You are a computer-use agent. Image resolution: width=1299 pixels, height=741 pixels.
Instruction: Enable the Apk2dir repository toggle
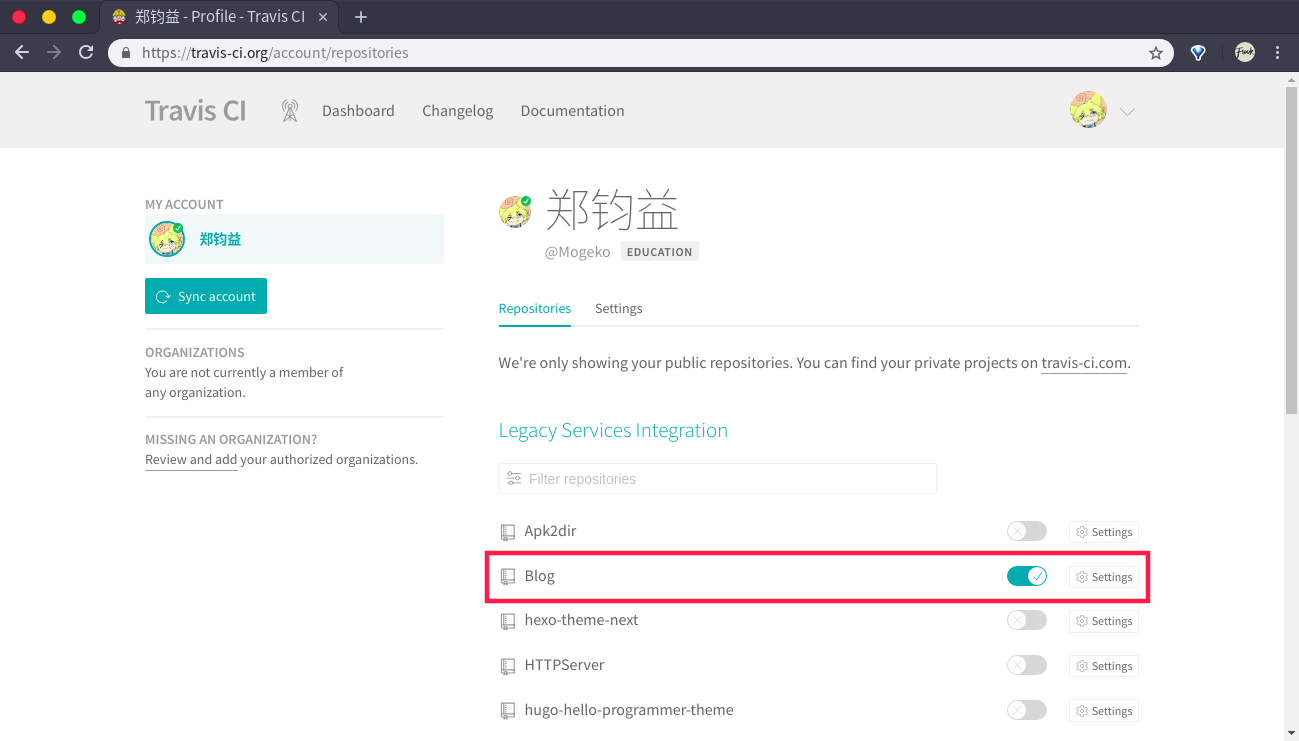tap(1026, 531)
